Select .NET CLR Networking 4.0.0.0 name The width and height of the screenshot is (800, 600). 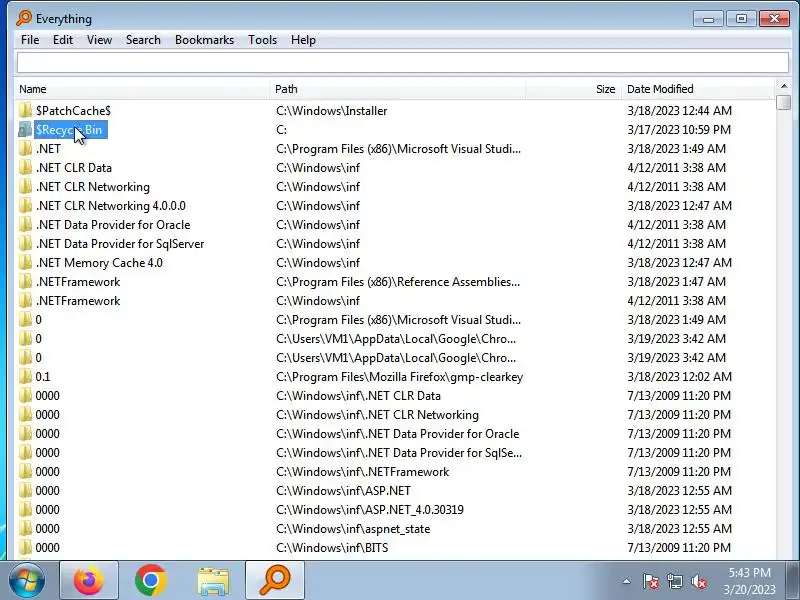pyautogui.click(x=111, y=206)
